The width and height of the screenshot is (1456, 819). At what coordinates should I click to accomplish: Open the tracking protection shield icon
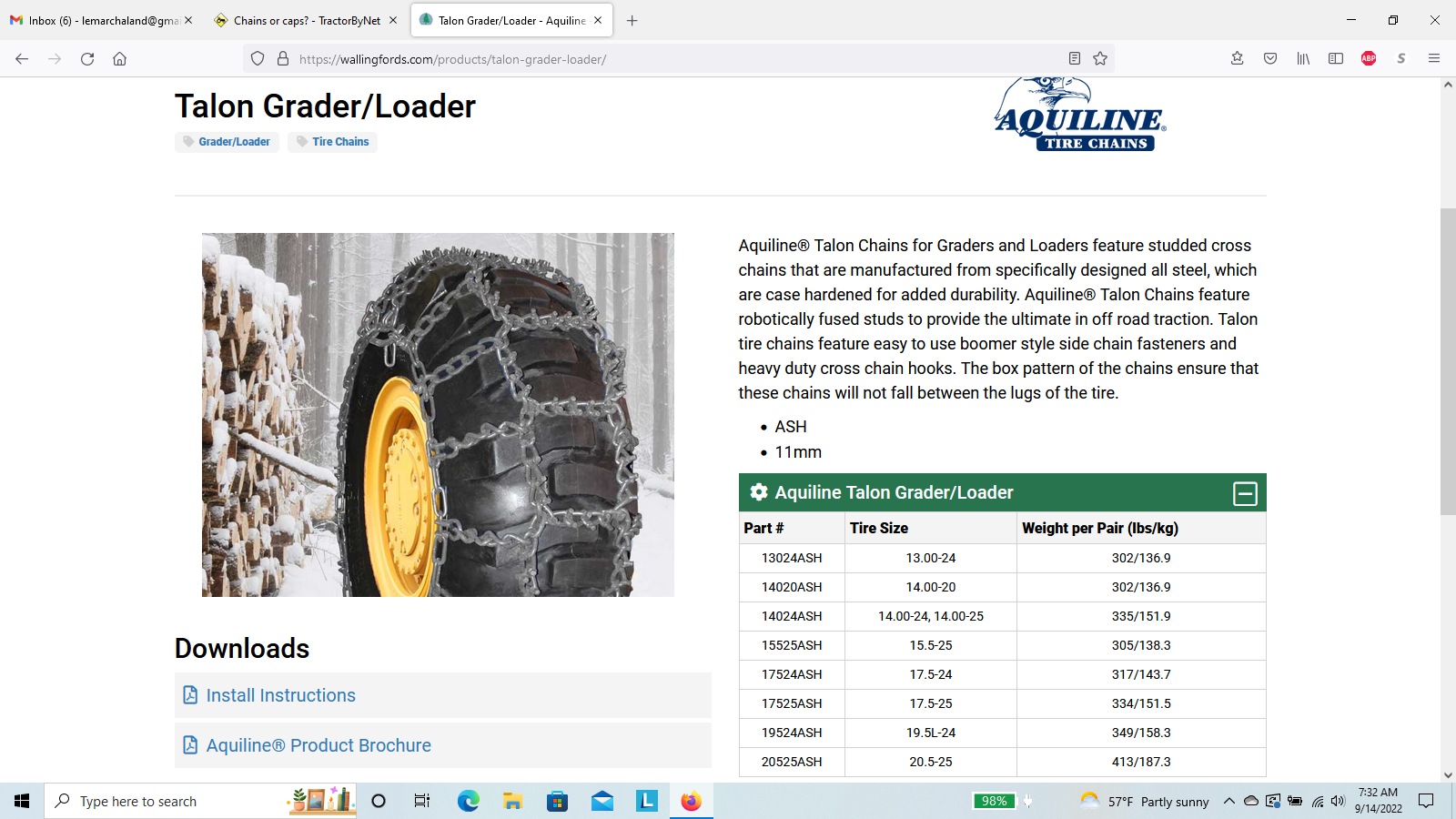pos(258,59)
